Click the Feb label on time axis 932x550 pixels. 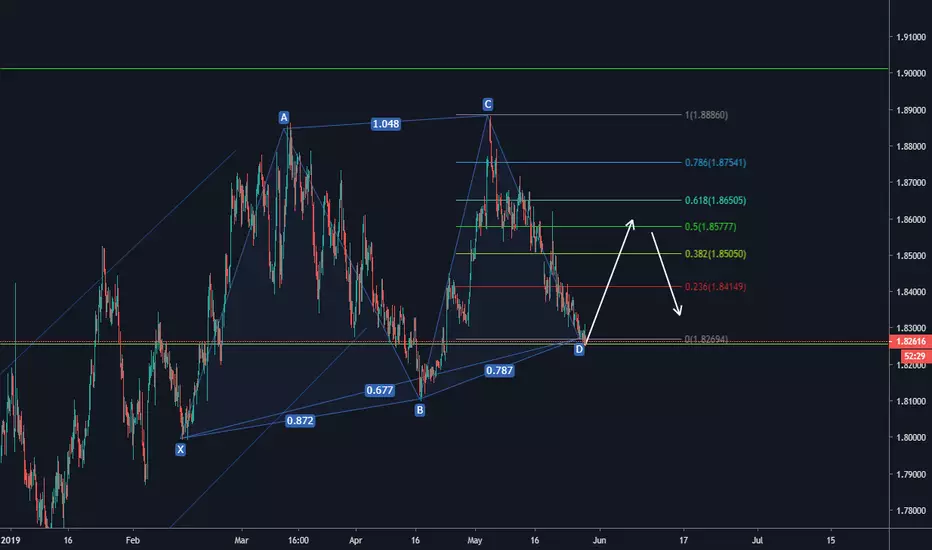coord(133,540)
